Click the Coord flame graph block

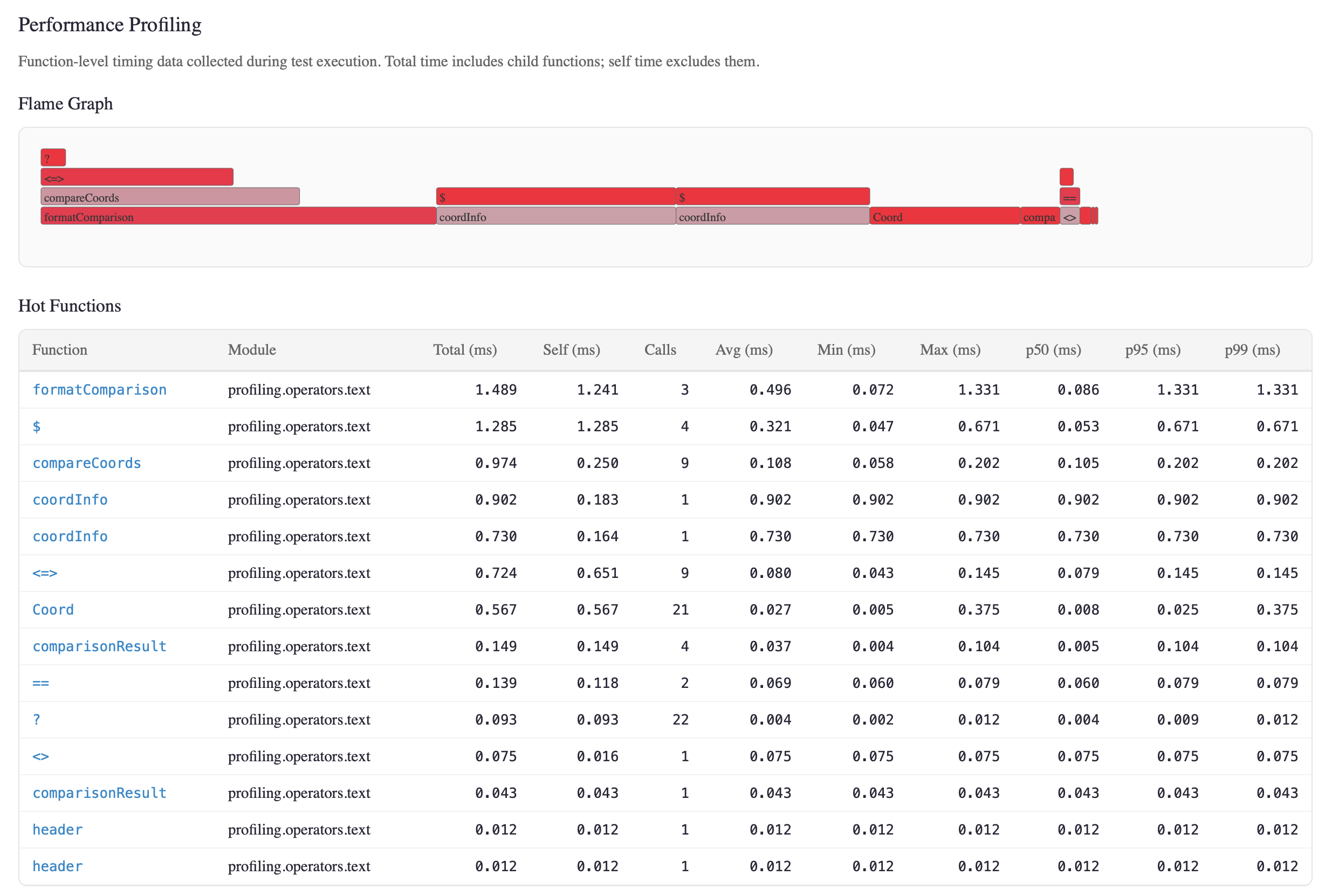(944, 217)
